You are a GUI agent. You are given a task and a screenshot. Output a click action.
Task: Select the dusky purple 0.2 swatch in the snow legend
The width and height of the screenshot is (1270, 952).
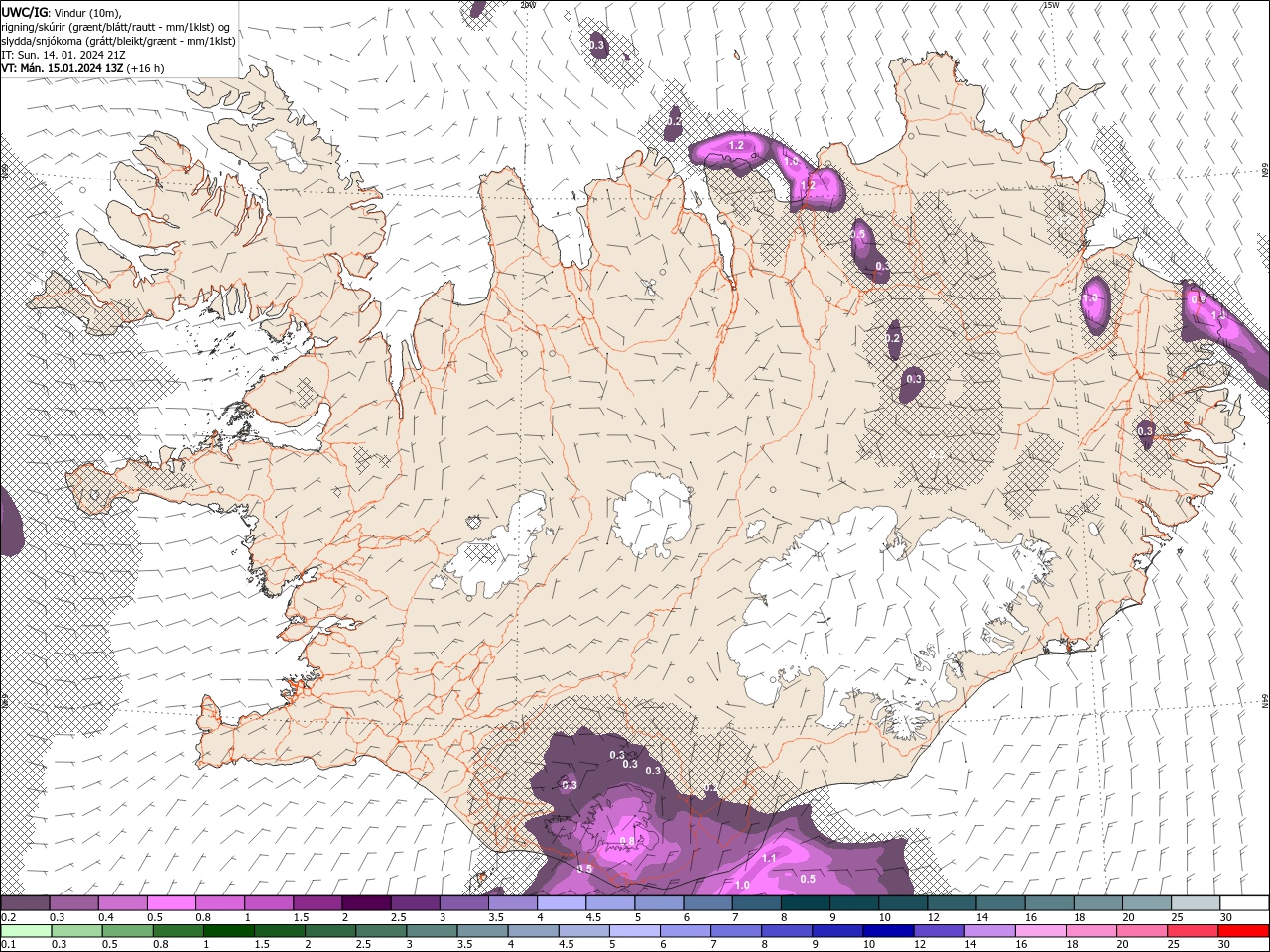pos(25,903)
